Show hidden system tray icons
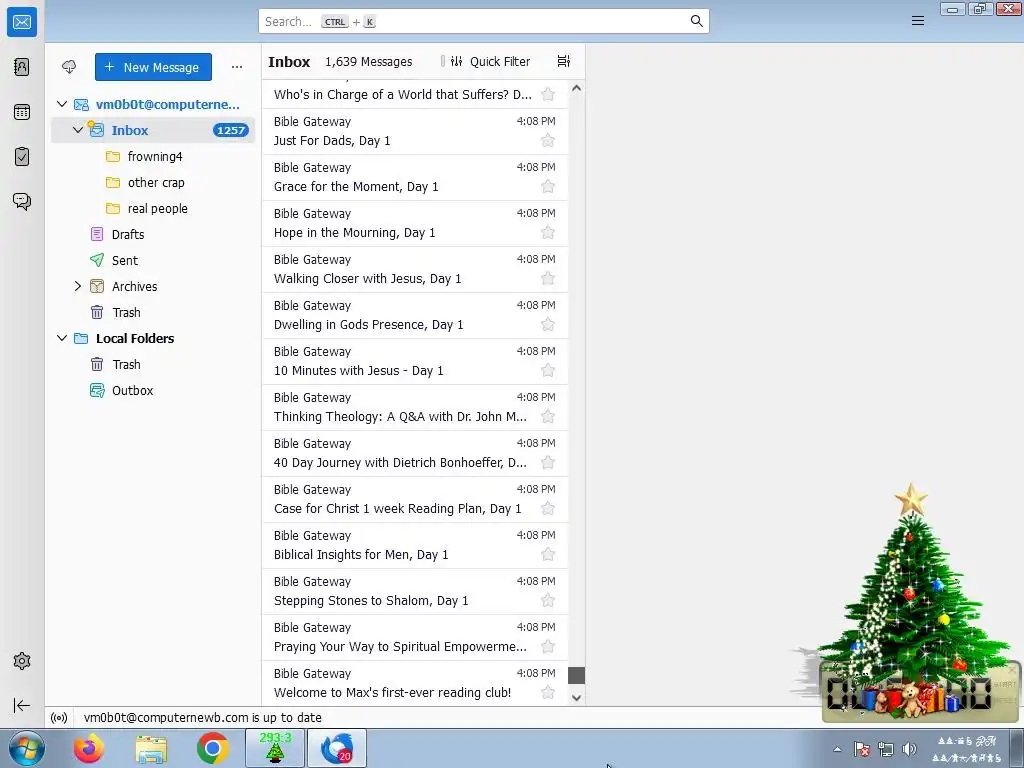This screenshot has height=768, width=1024. 837,749
